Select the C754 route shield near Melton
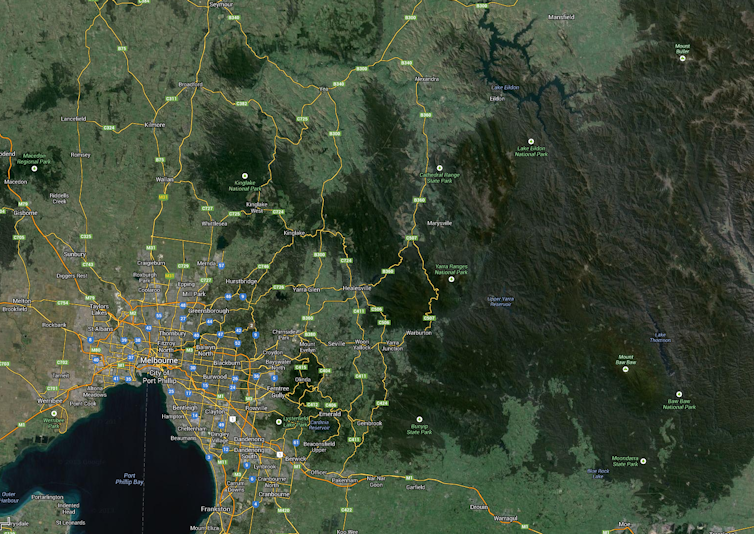The height and width of the screenshot is (534, 754). (x=63, y=303)
